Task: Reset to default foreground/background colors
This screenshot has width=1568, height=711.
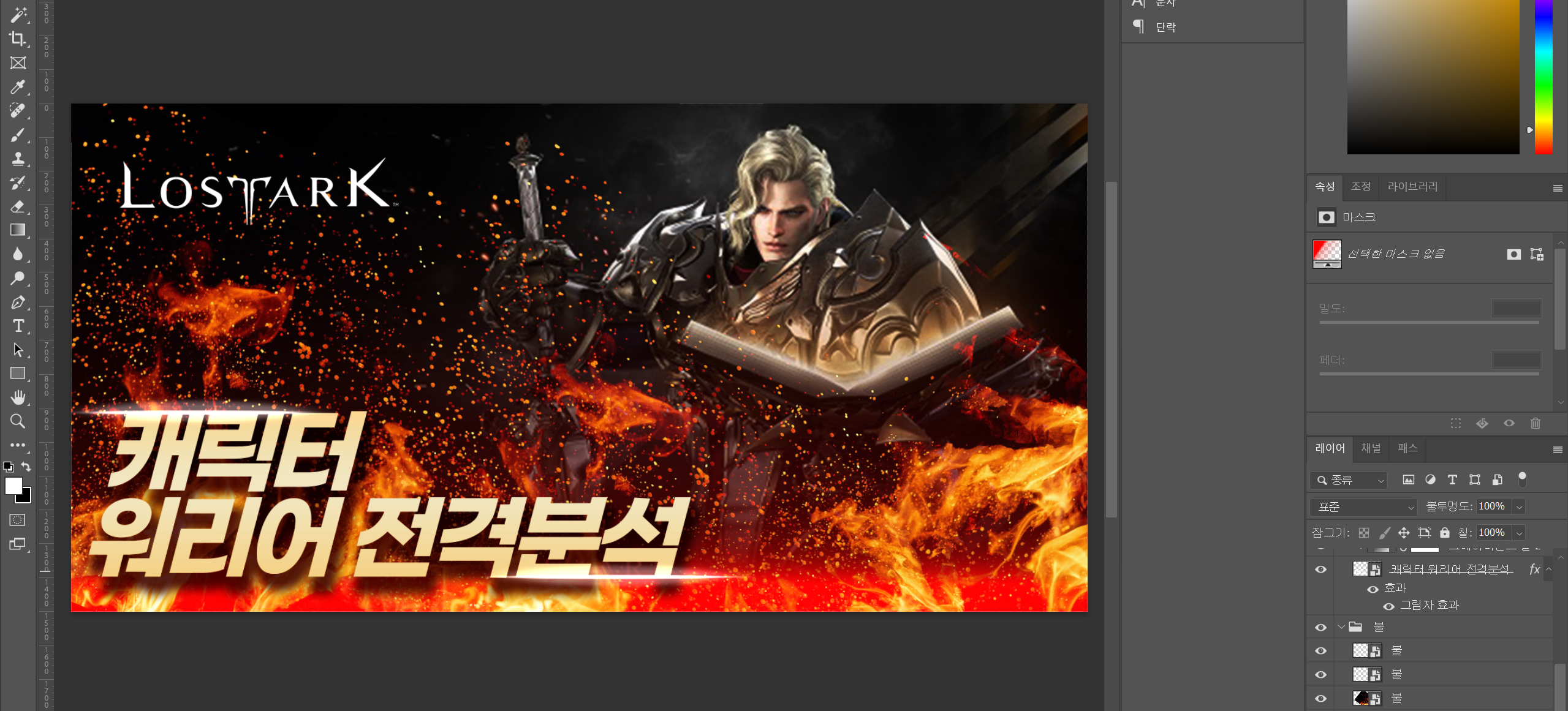Action: (x=9, y=467)
